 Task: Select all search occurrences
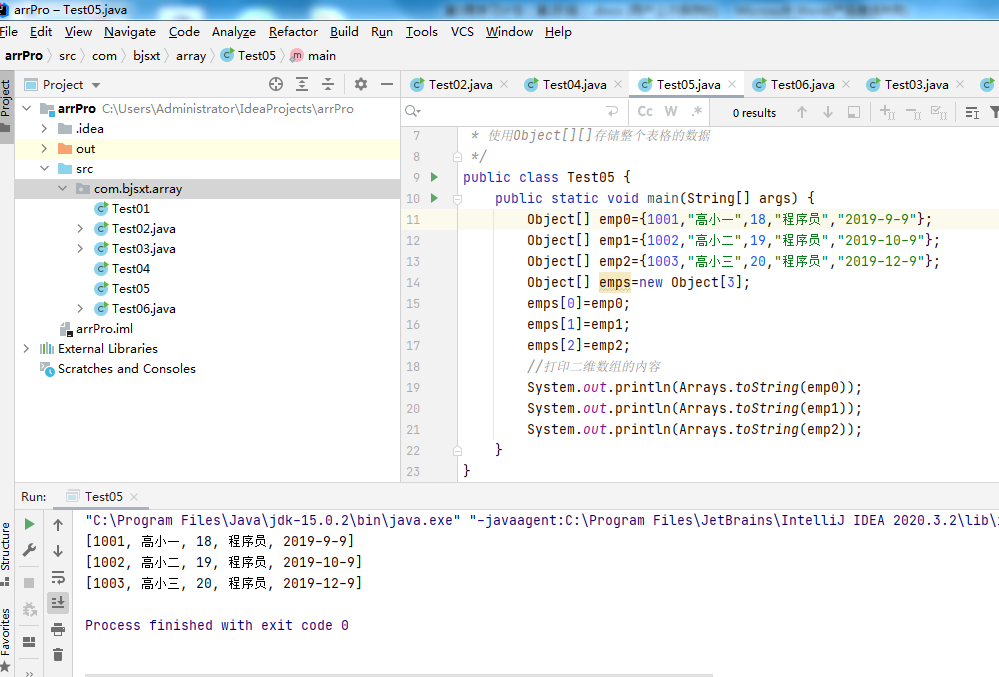(x=939, y=113)
